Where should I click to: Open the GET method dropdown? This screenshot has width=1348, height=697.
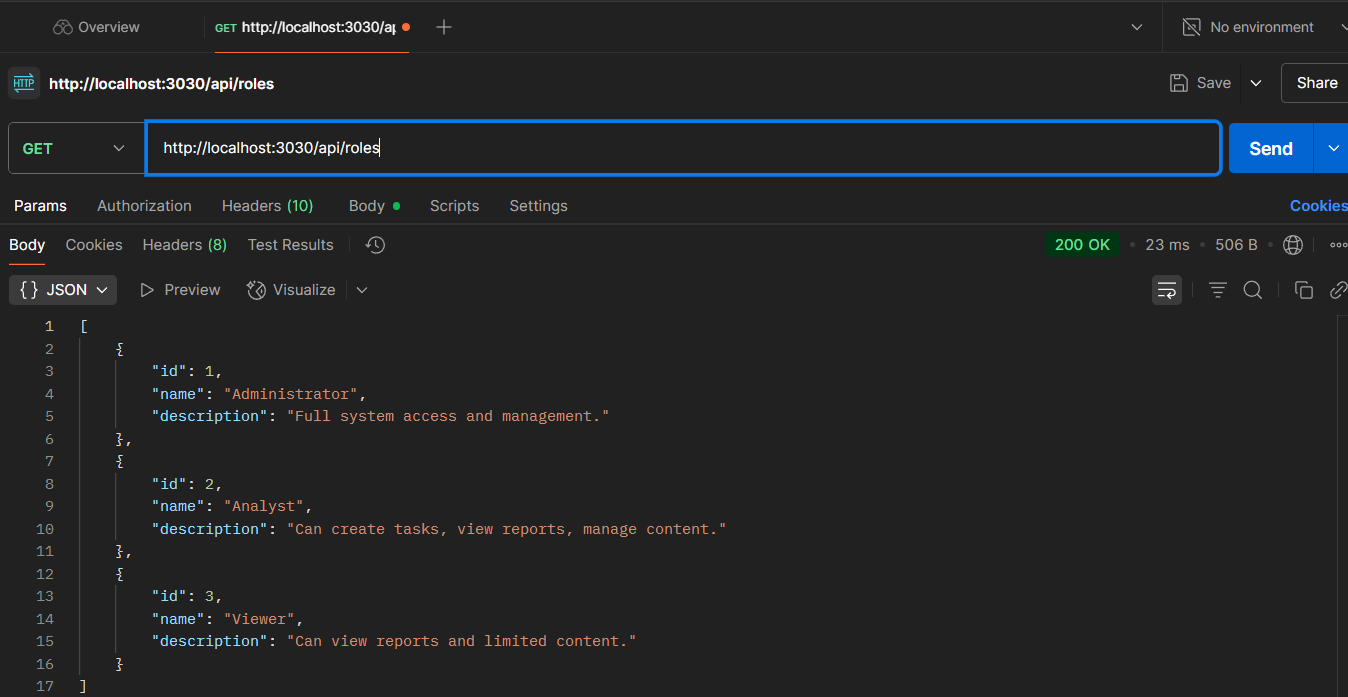click(x=76, y=148)
